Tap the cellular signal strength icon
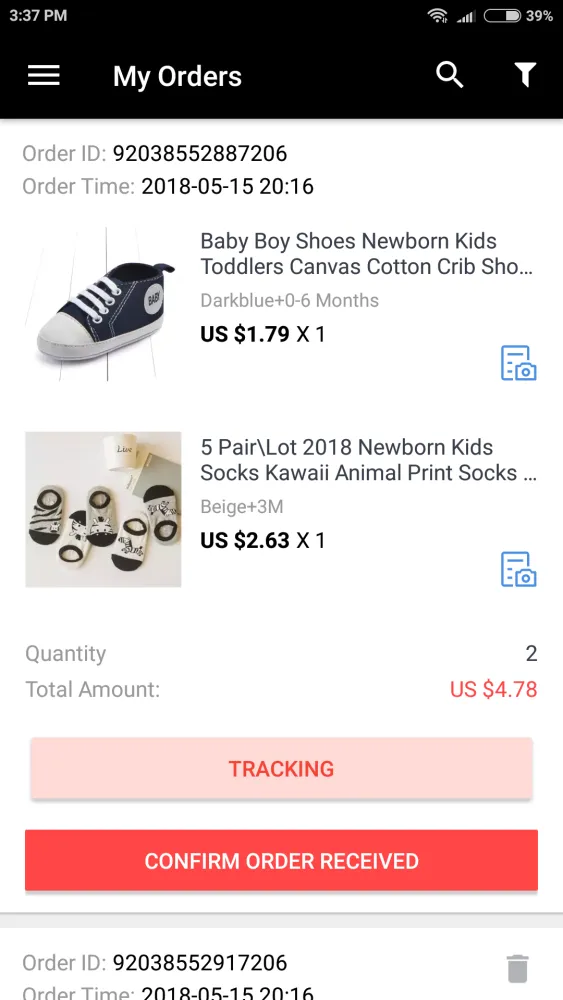The height and width of the screenshot is (1000, 563). click(467, 16)
